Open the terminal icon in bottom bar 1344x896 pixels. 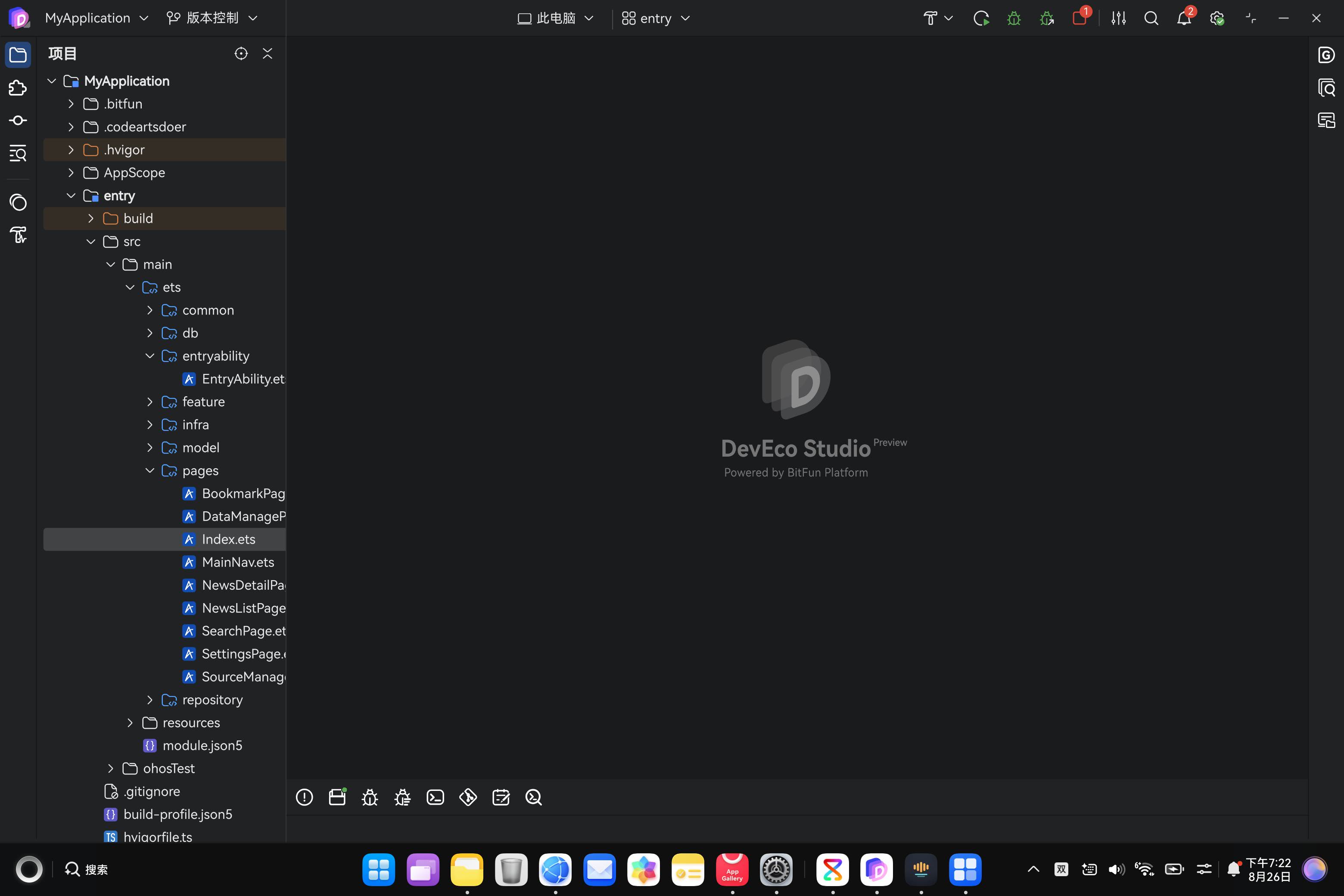click(436, 797)
